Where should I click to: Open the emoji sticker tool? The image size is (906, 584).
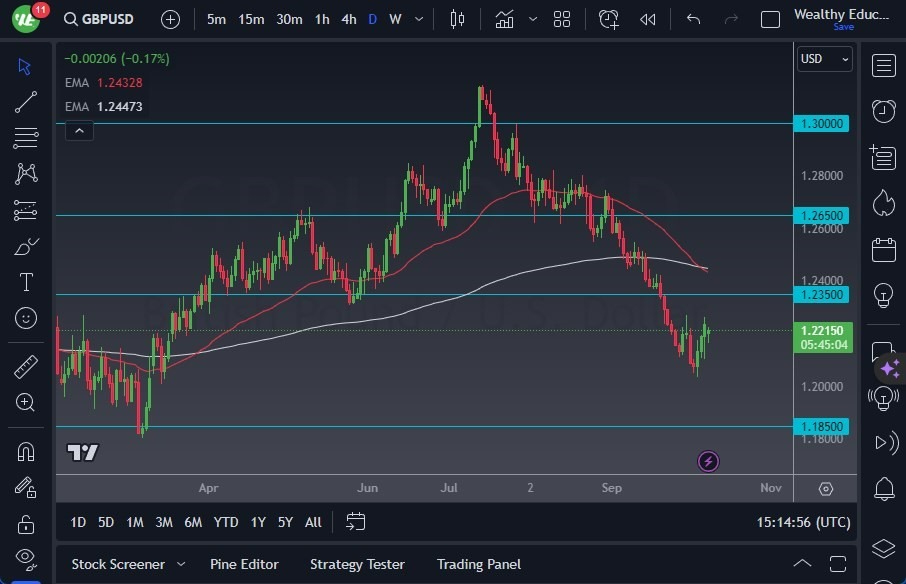pos(25,318)
